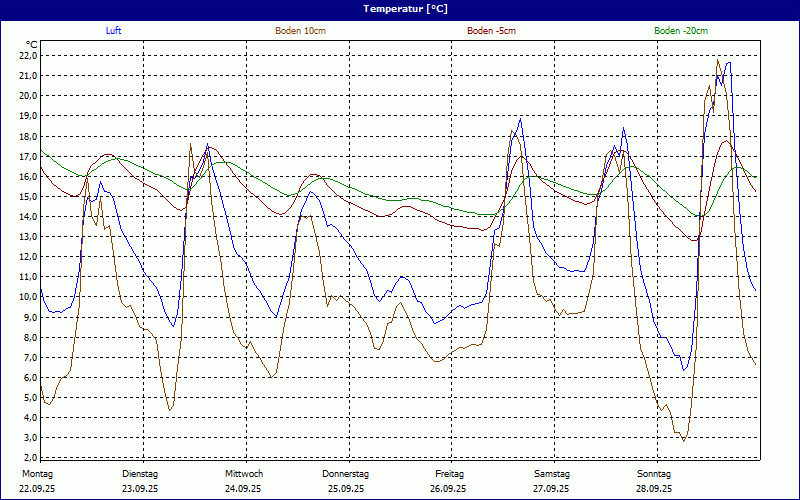The image size is (800, 500).
Task: Click the '10,0' y-axis value
Action: pyautogui.click(x=29, y=297)
